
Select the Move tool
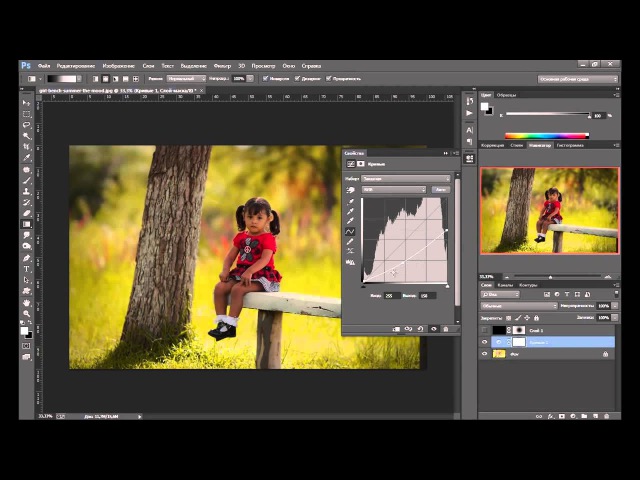pyautogui.click(x=27, y=102)
